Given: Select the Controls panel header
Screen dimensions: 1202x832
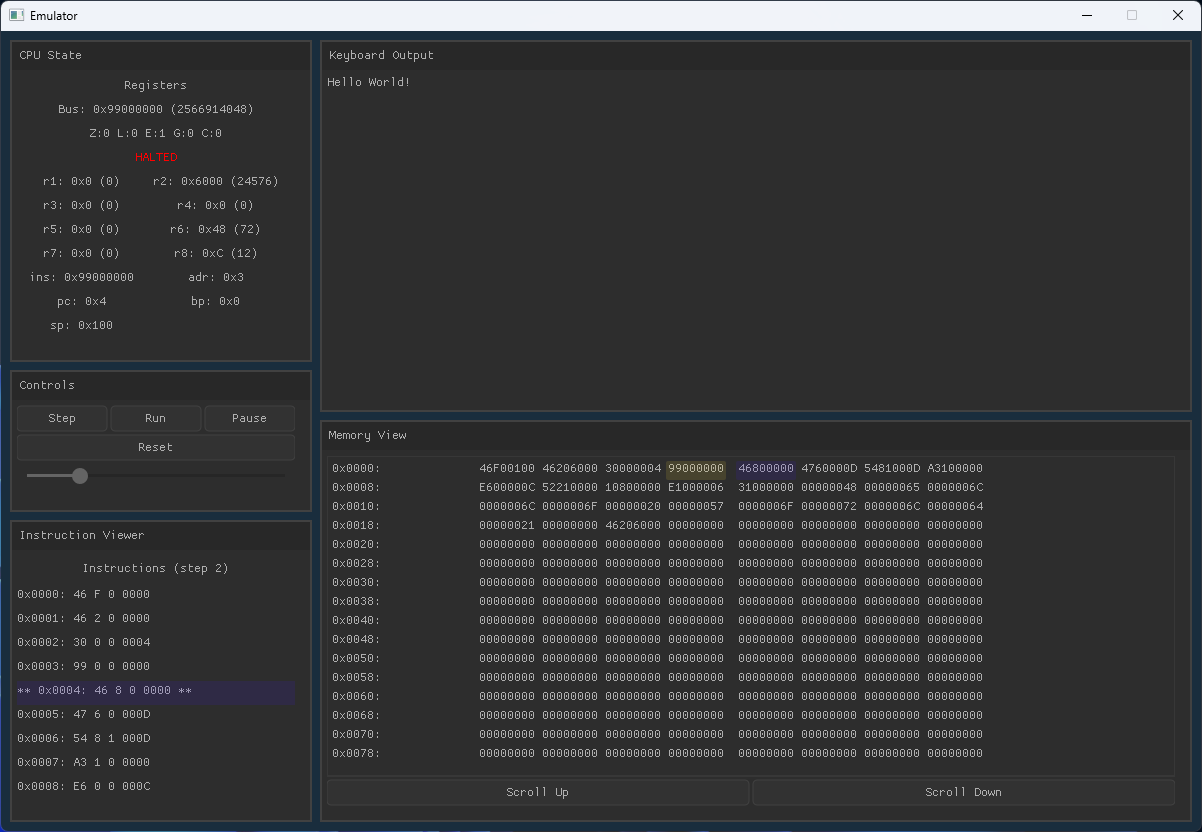Looking at the screenshot, I should click(x=161, y=385).
